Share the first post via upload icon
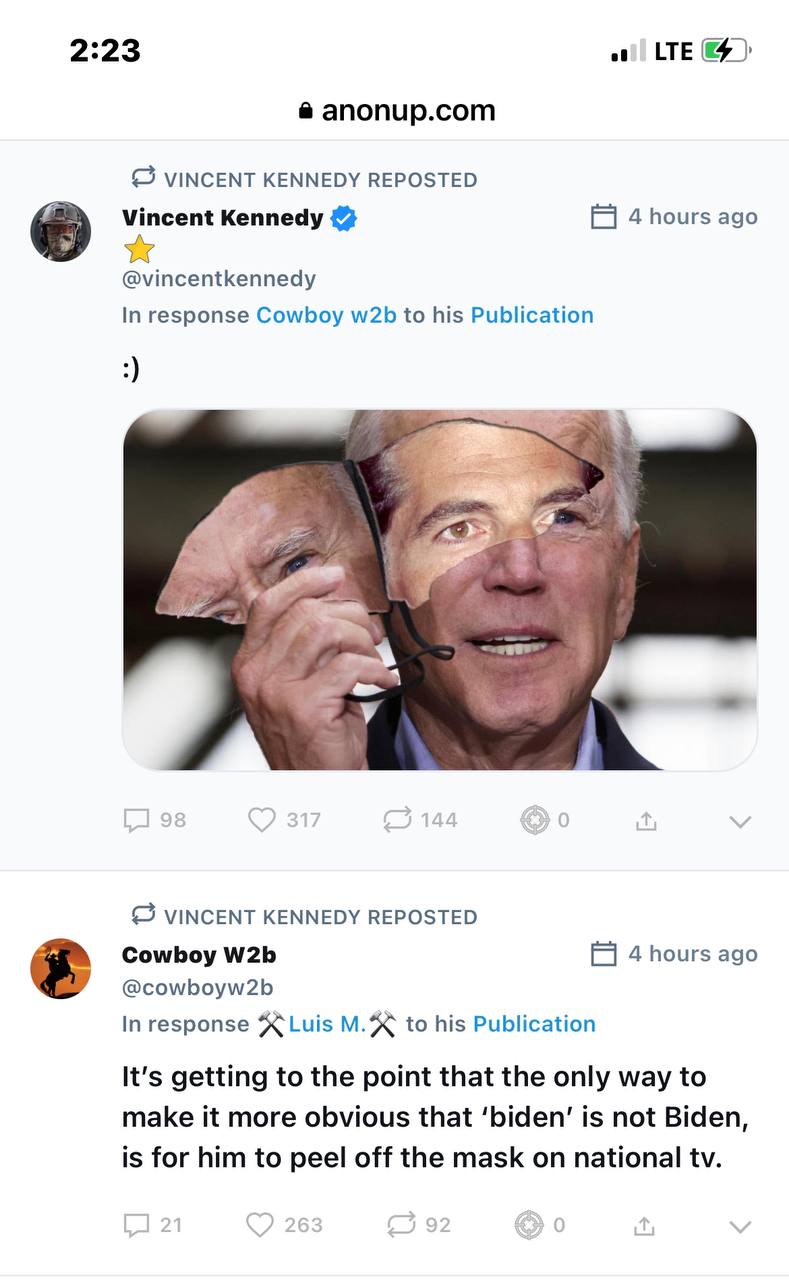789x1280 pixels. click(647, 821)
